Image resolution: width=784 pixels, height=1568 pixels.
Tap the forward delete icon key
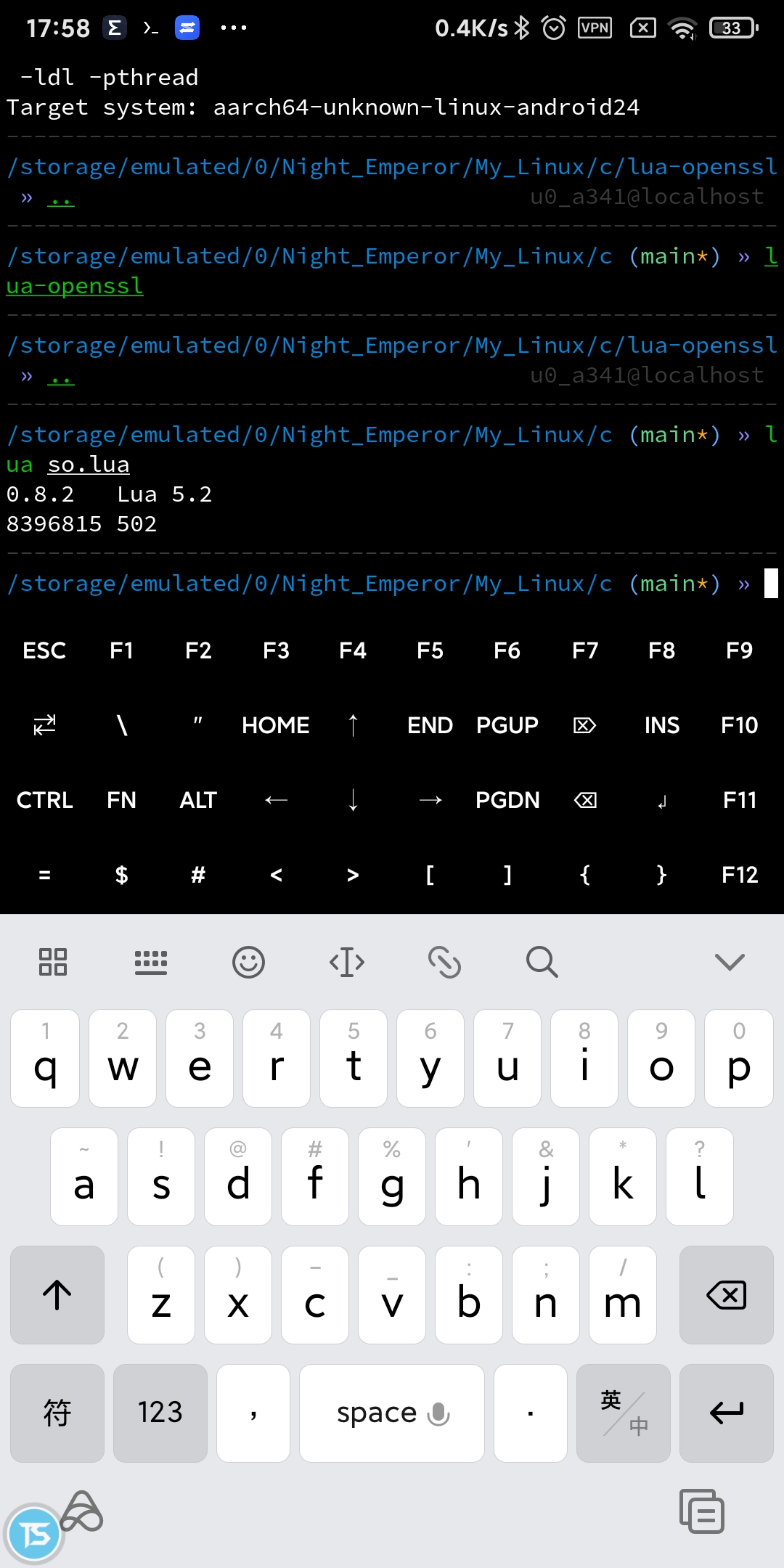[584, 725]
